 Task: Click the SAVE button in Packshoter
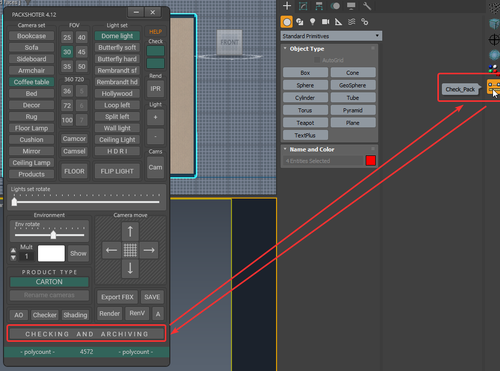(x=152, y=297)
